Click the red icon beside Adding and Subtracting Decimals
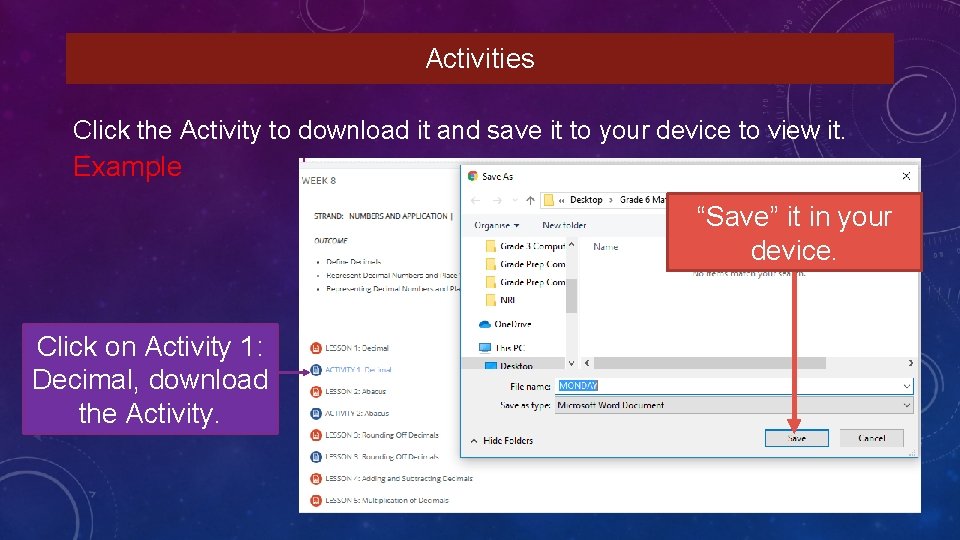Screen dimensions: 960x540 click(x=316, y=479)
